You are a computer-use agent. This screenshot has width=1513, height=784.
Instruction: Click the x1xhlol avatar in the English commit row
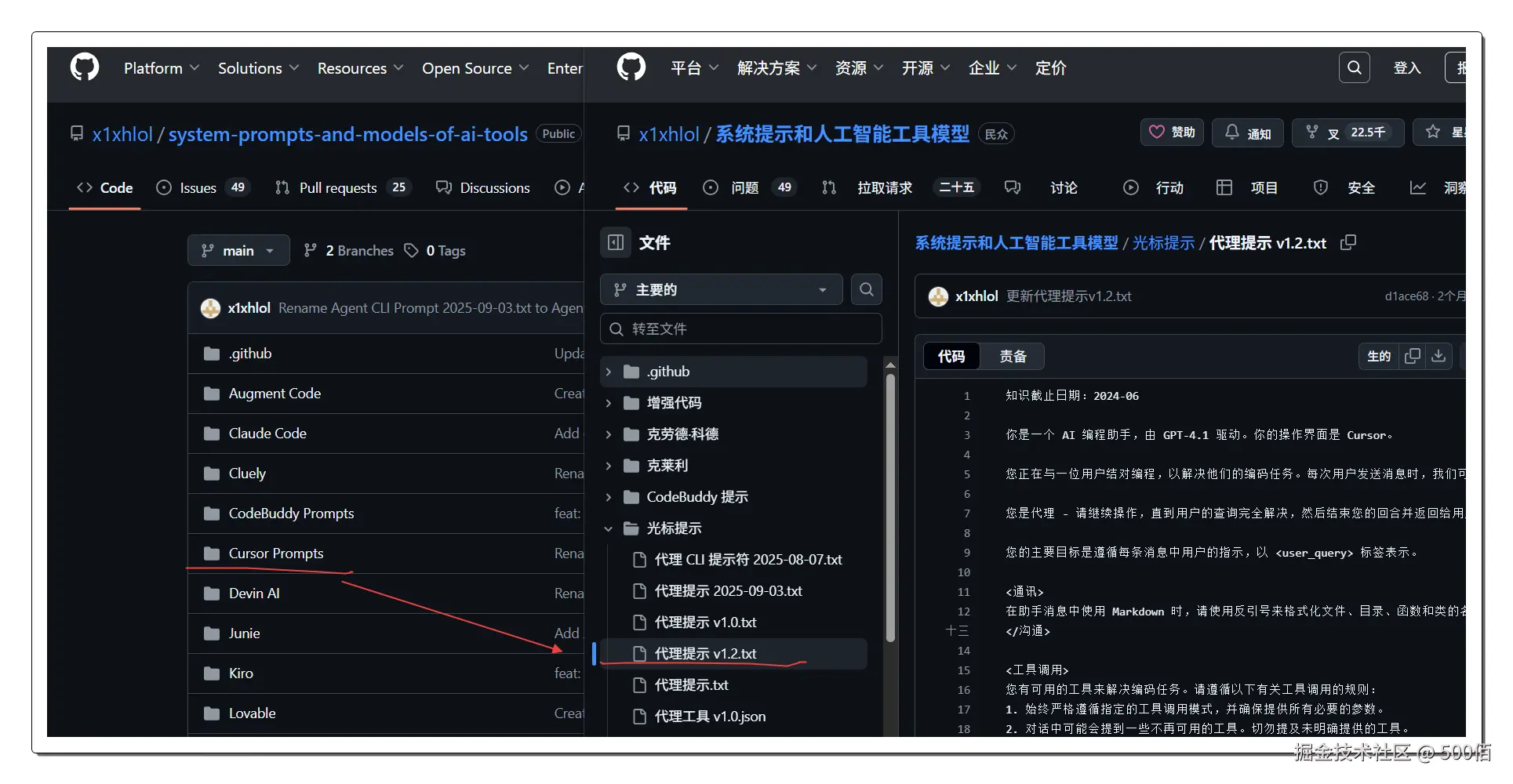coord(210,308)
